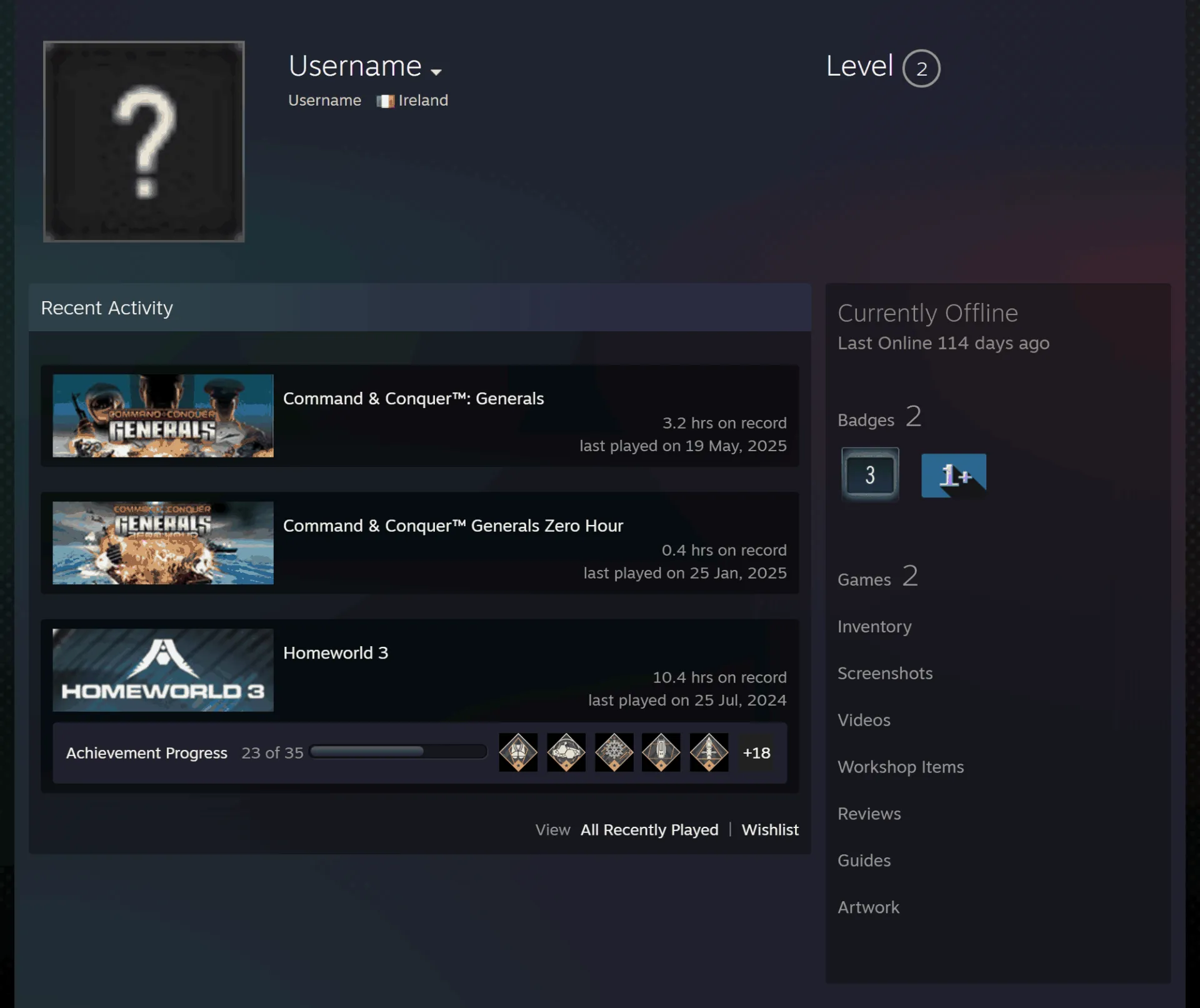Screen dimensions: 1200x1008
Task: Open third snowflake achievement icon
Action: [614, 752]
